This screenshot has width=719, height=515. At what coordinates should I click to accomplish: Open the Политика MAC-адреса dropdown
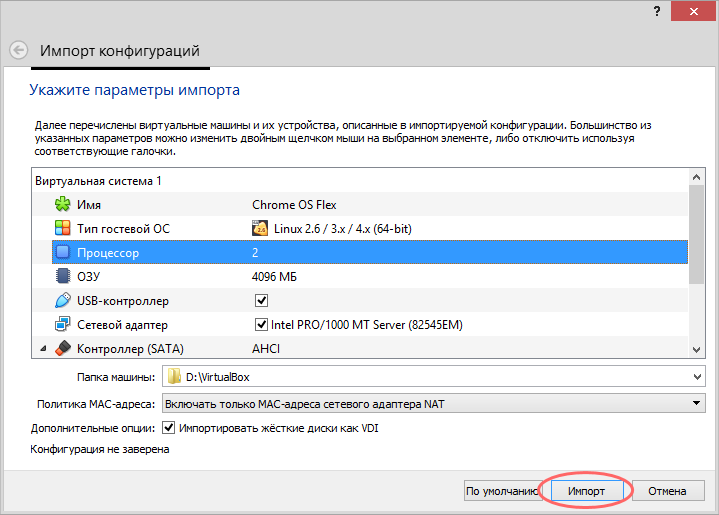(x=697, y=404)
